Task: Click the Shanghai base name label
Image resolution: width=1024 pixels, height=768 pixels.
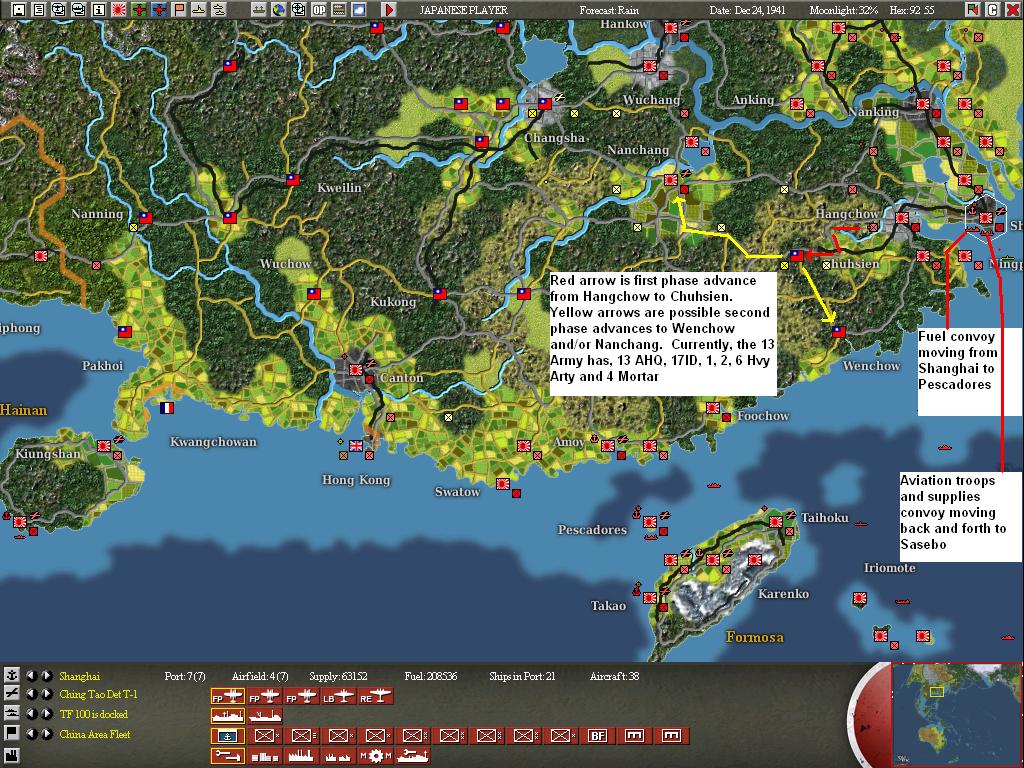Action: tap(80, 676)
